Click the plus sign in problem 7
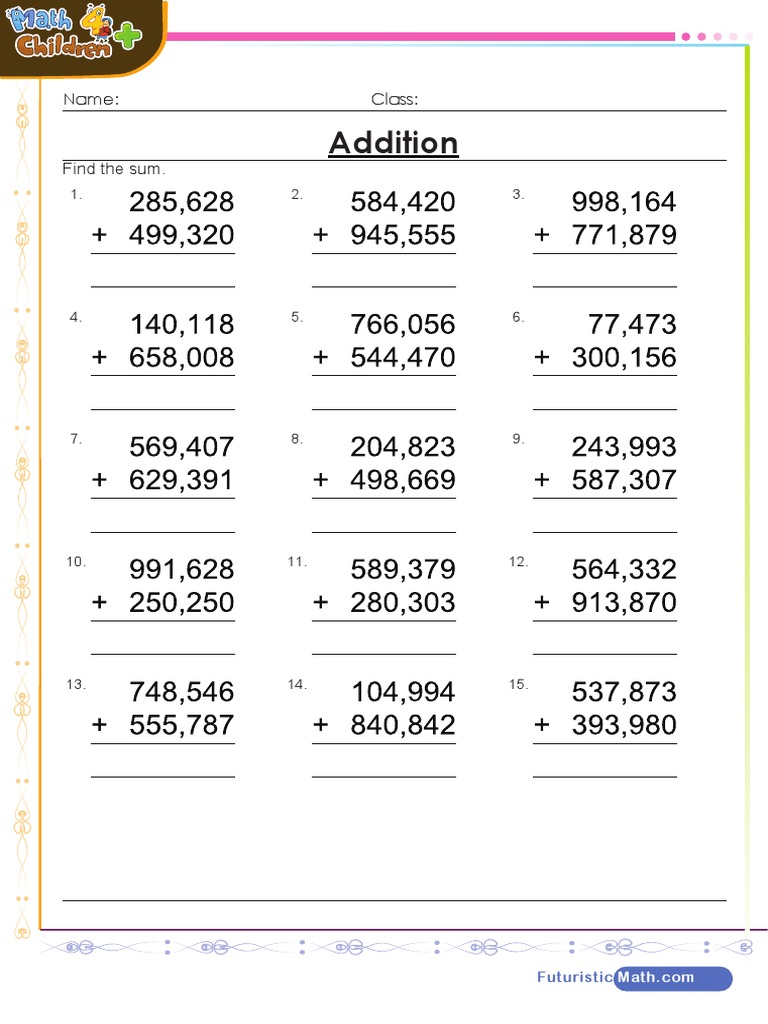768x1024 pixels. (99, 480)
